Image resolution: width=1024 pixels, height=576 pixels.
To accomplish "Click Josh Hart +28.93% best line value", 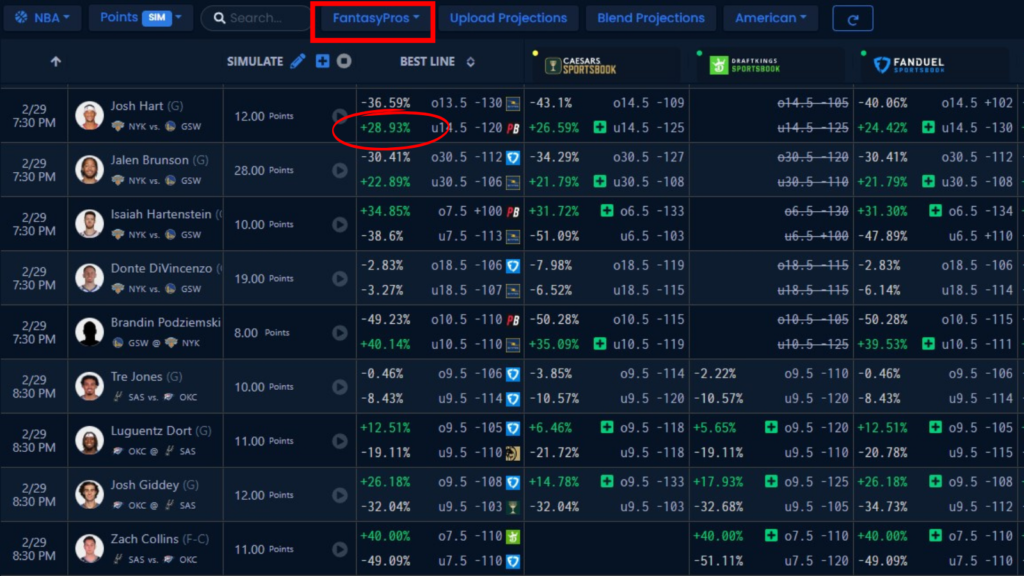I will 385,128.
